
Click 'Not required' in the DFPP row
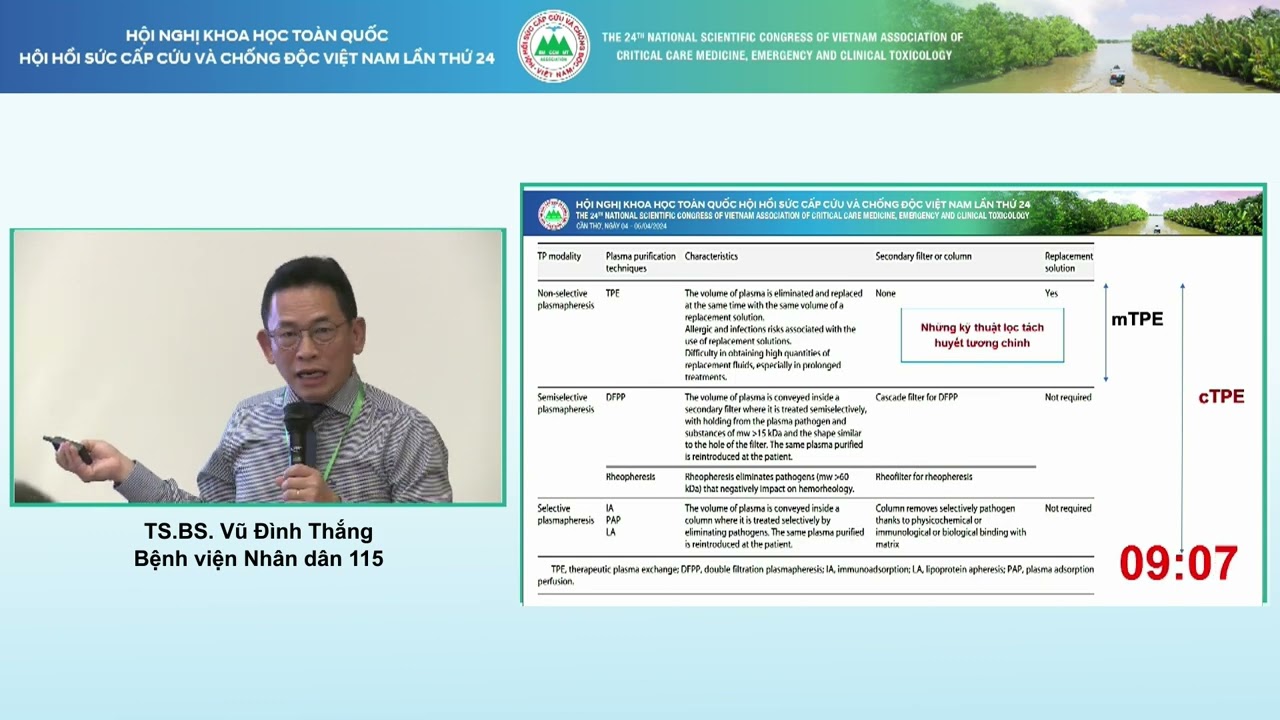click(1068, 397)
